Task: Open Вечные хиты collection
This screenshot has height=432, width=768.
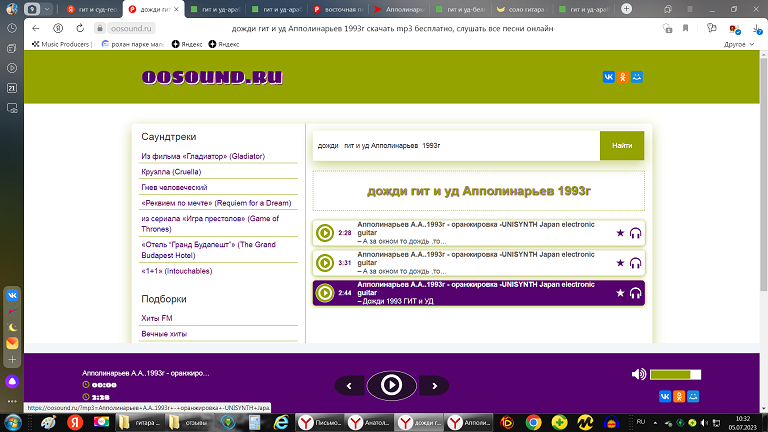Action: (164, 334)
